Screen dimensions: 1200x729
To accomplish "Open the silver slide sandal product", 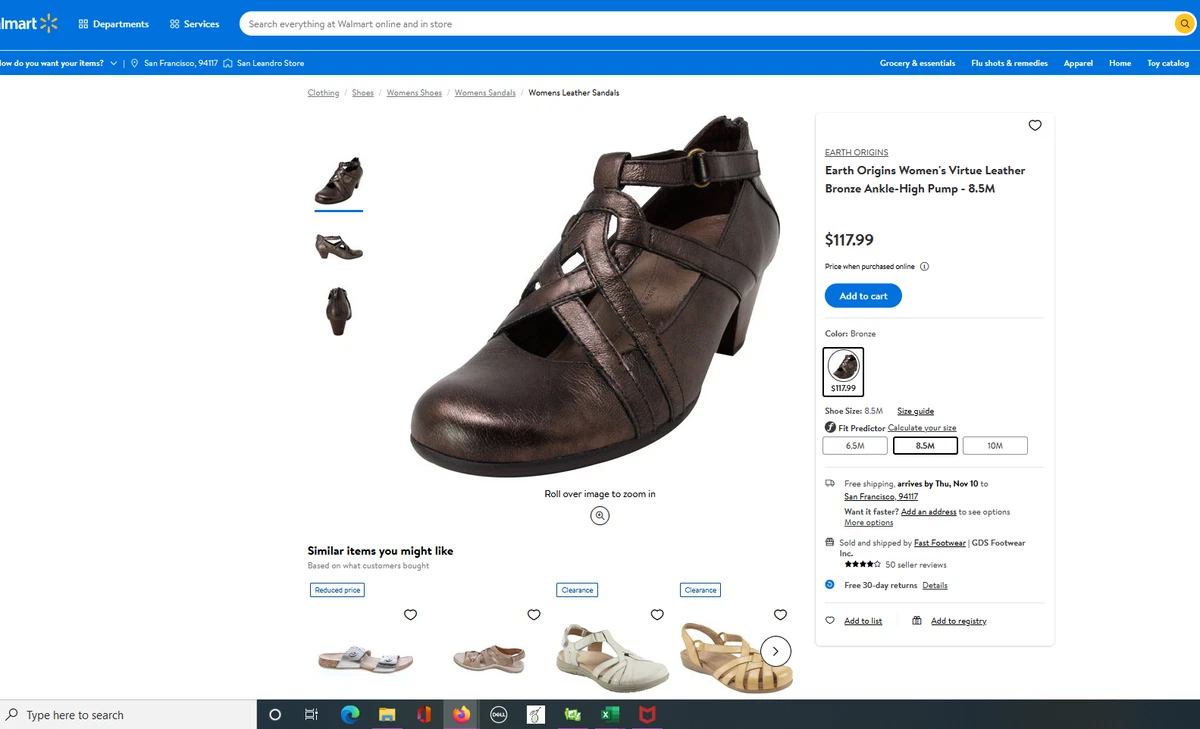I will tap(365, 658).
